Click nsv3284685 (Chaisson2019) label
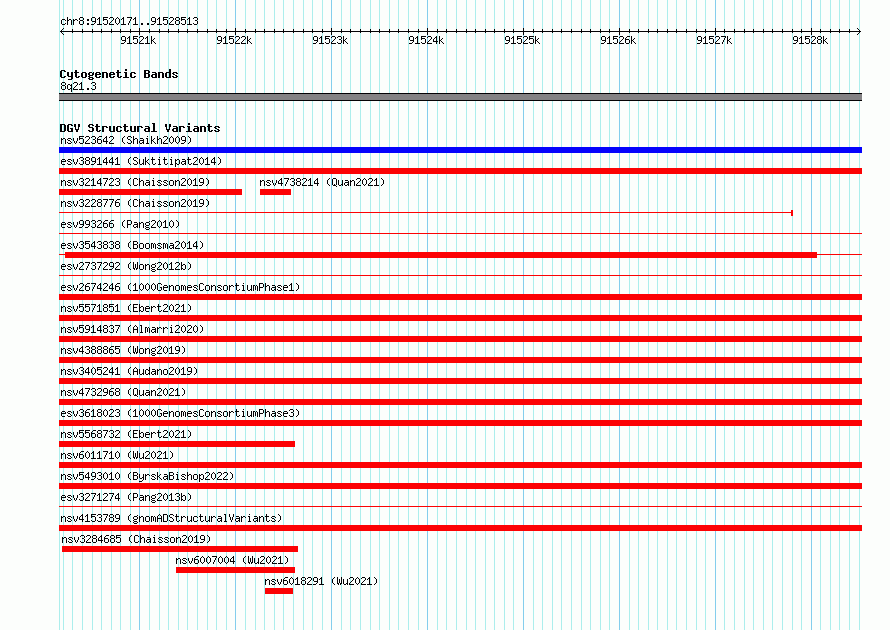The image size is (890, 630). (136, 539)
